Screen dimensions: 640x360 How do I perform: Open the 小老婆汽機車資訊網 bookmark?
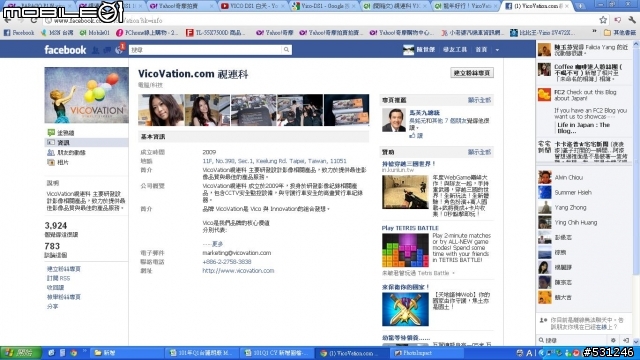[472, 33]
